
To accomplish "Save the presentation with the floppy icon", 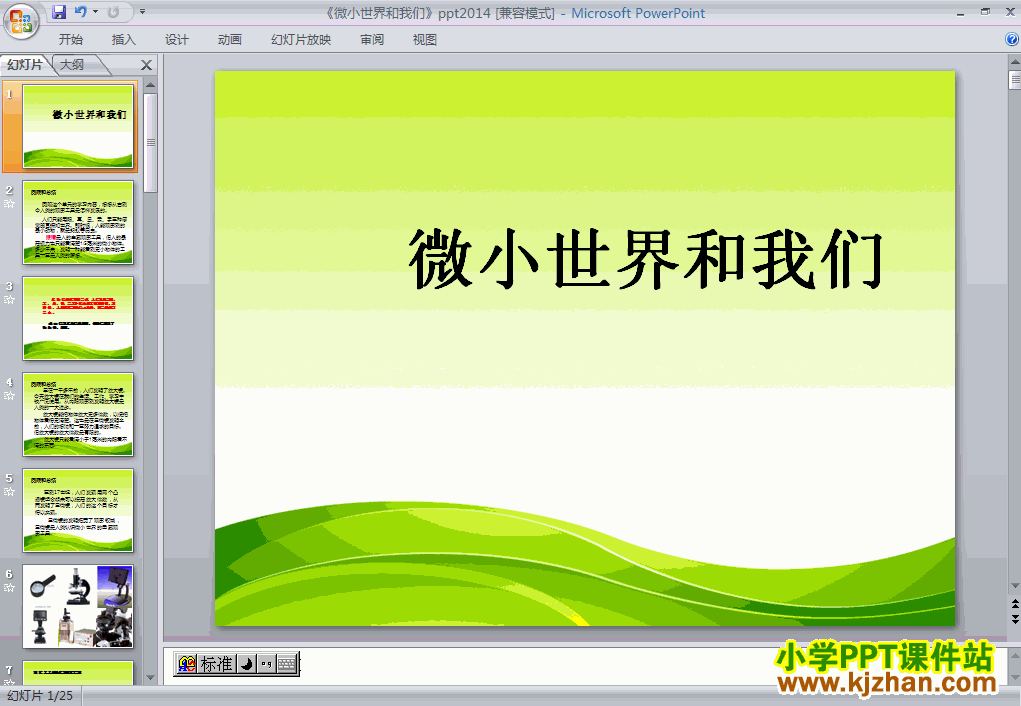I will pyautogui.click(x=59, y=12).
